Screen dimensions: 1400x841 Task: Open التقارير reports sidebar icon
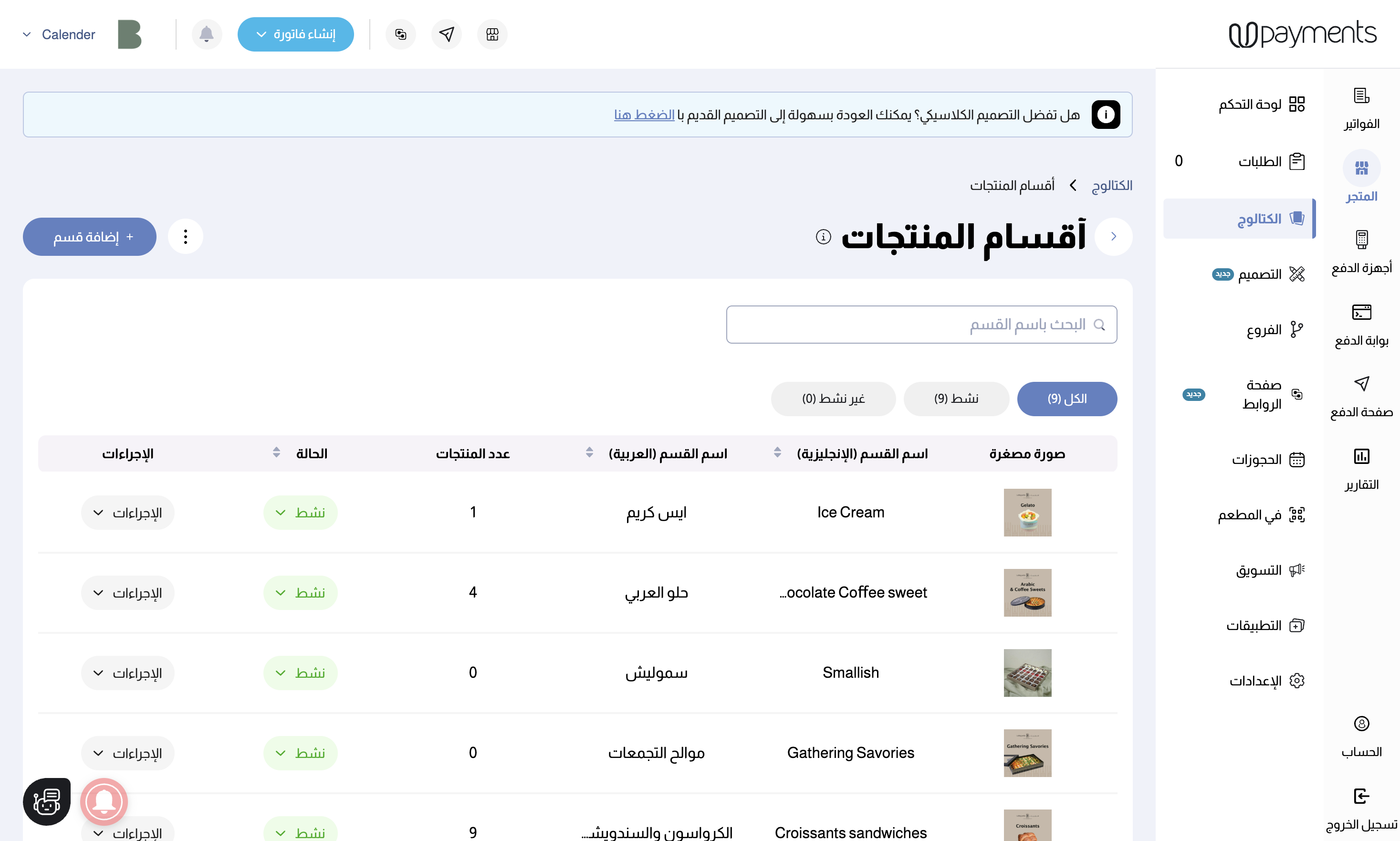point(1361,469)
